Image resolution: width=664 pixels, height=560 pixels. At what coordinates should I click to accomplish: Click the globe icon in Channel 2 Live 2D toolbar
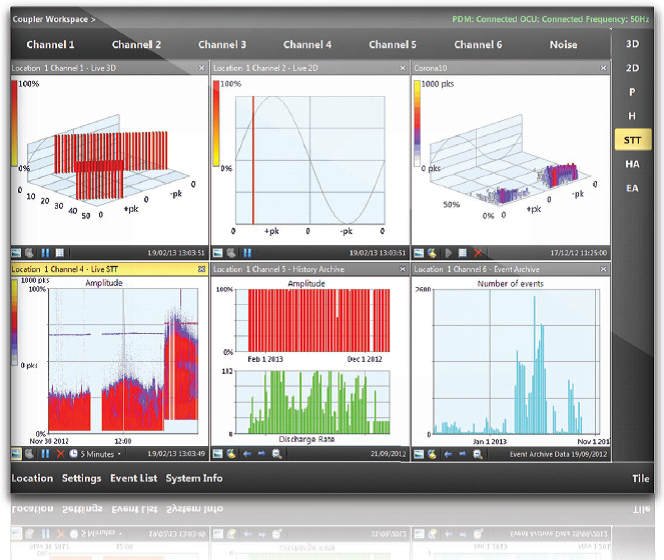[231, 253]
